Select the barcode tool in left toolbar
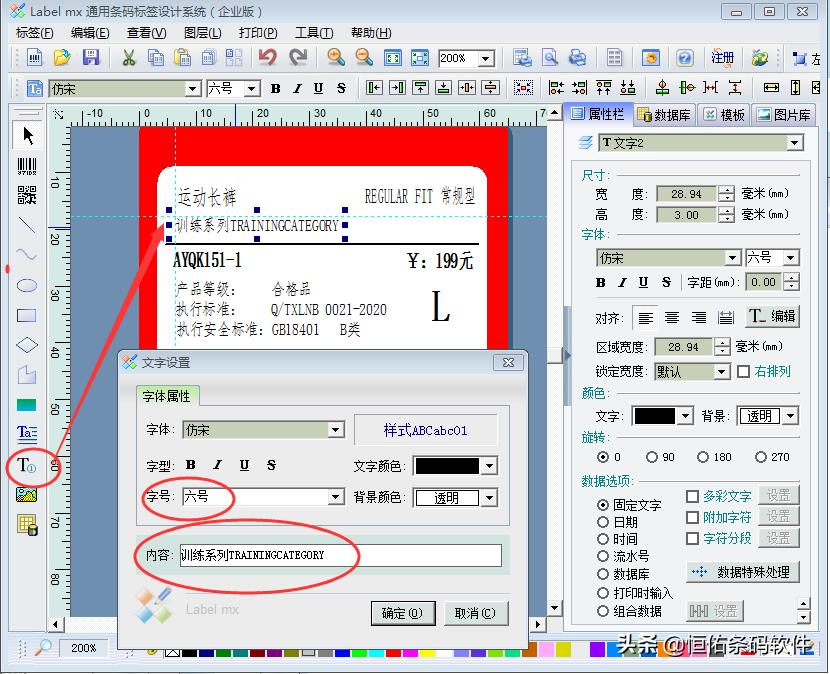Image resolution: width=830 pixels, height=674 pixels. pos(27,168)
